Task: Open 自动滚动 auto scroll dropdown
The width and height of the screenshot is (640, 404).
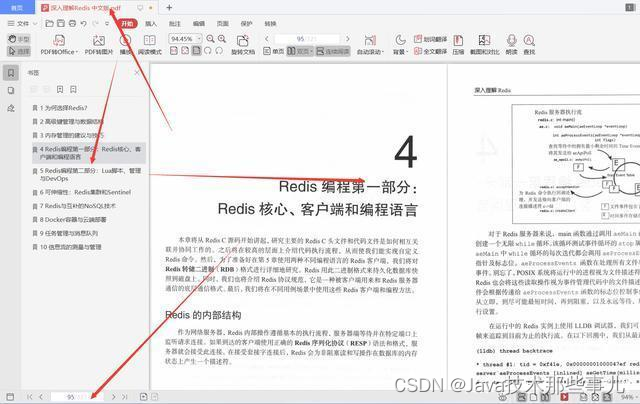Action: coord(370,44)
